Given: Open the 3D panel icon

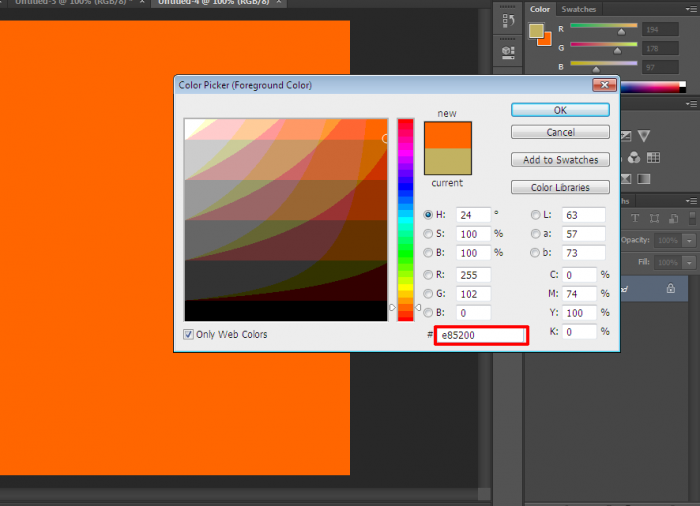Looking at the screenshot, I should coord(508,52).
